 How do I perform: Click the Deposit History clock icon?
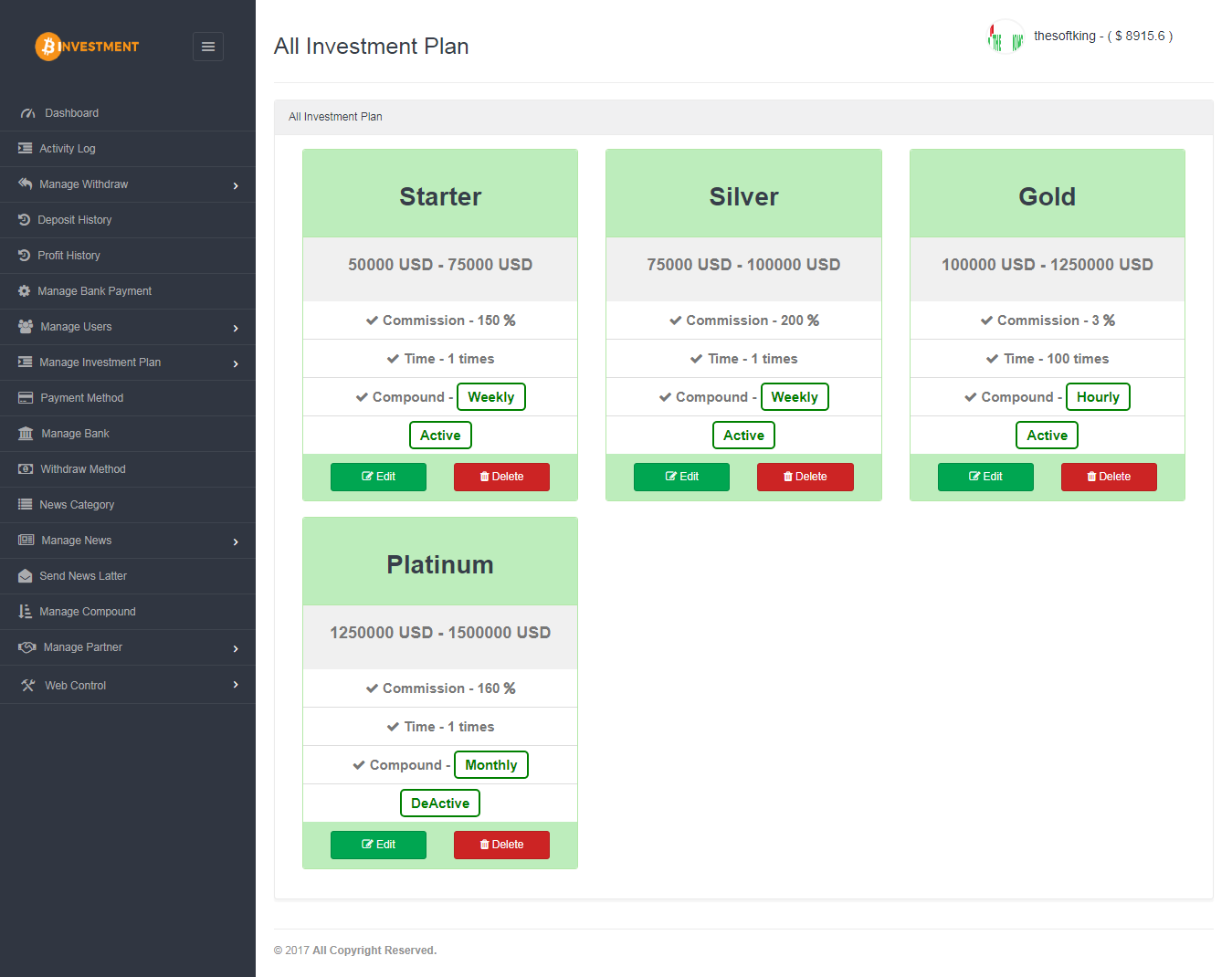click(x=25, y=220)
